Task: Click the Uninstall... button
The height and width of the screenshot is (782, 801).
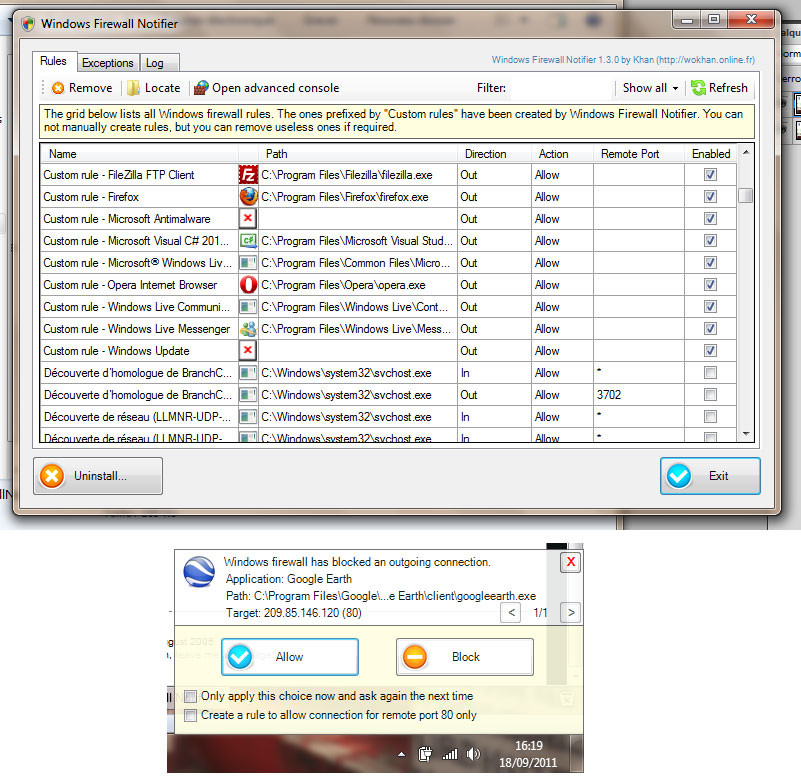Action: pos(98,476)
